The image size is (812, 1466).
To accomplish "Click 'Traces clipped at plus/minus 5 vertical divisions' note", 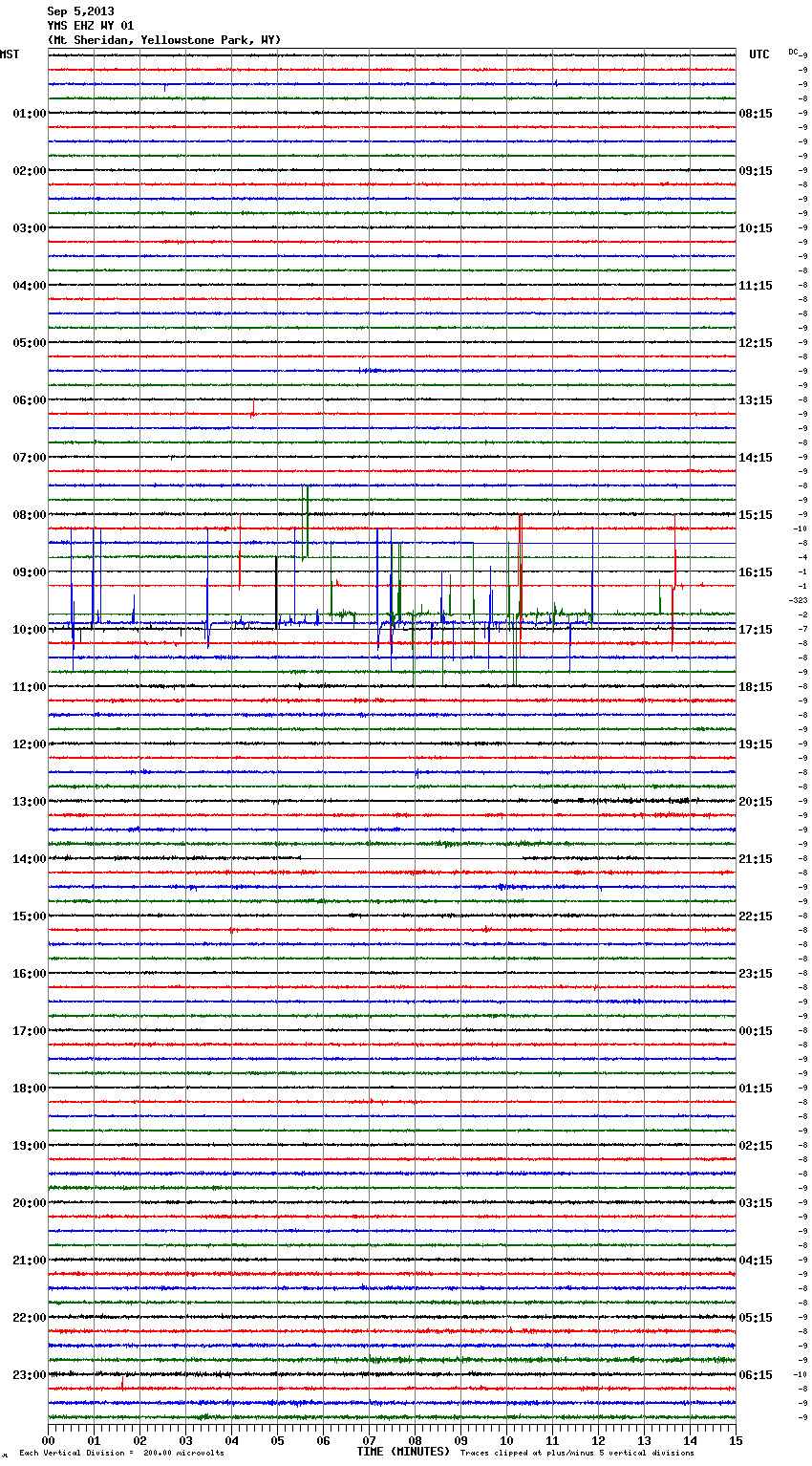I will click(x=577, y=1454).
